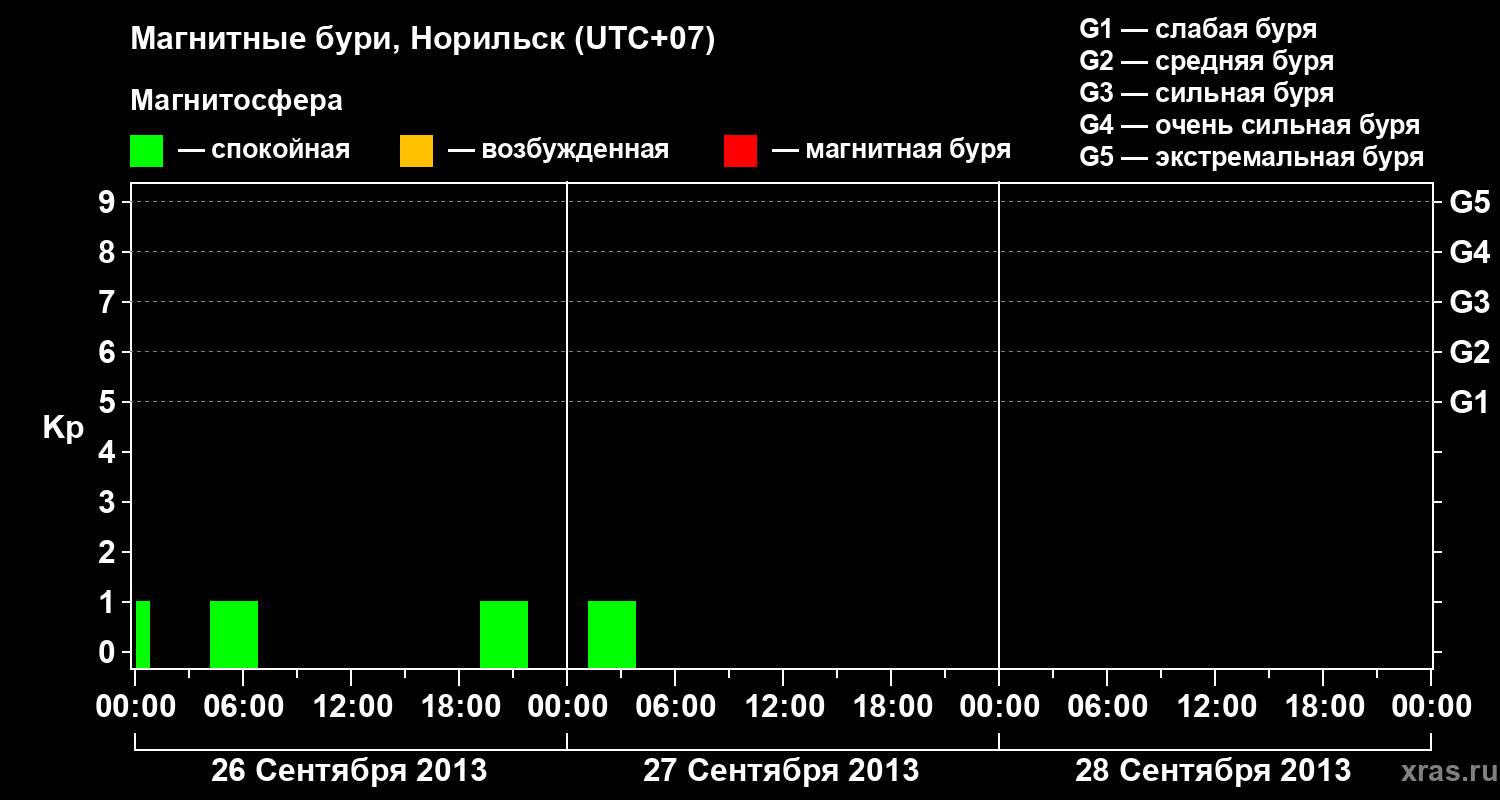Select the green bar at 00:00 on 26 September
The height and width of the screenshot is (800, 1500).
click(x=143, y=634)
